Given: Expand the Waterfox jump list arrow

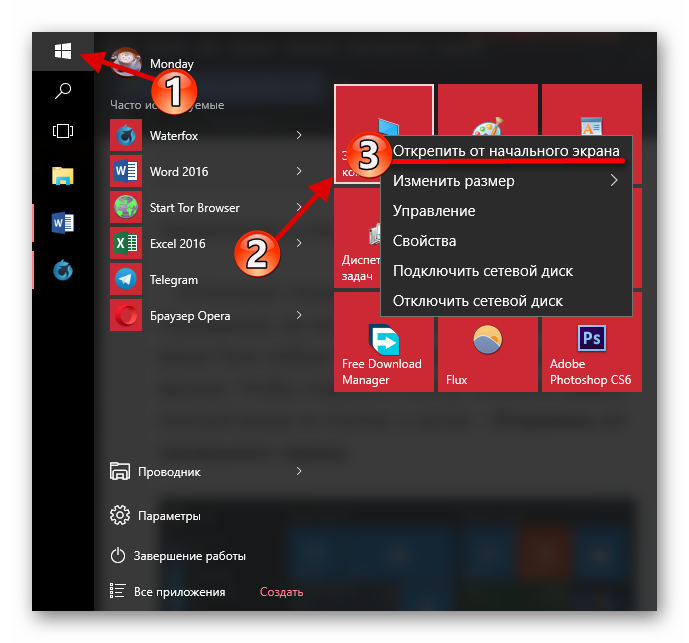Looking at the screenshot, I should click(299, 135).
